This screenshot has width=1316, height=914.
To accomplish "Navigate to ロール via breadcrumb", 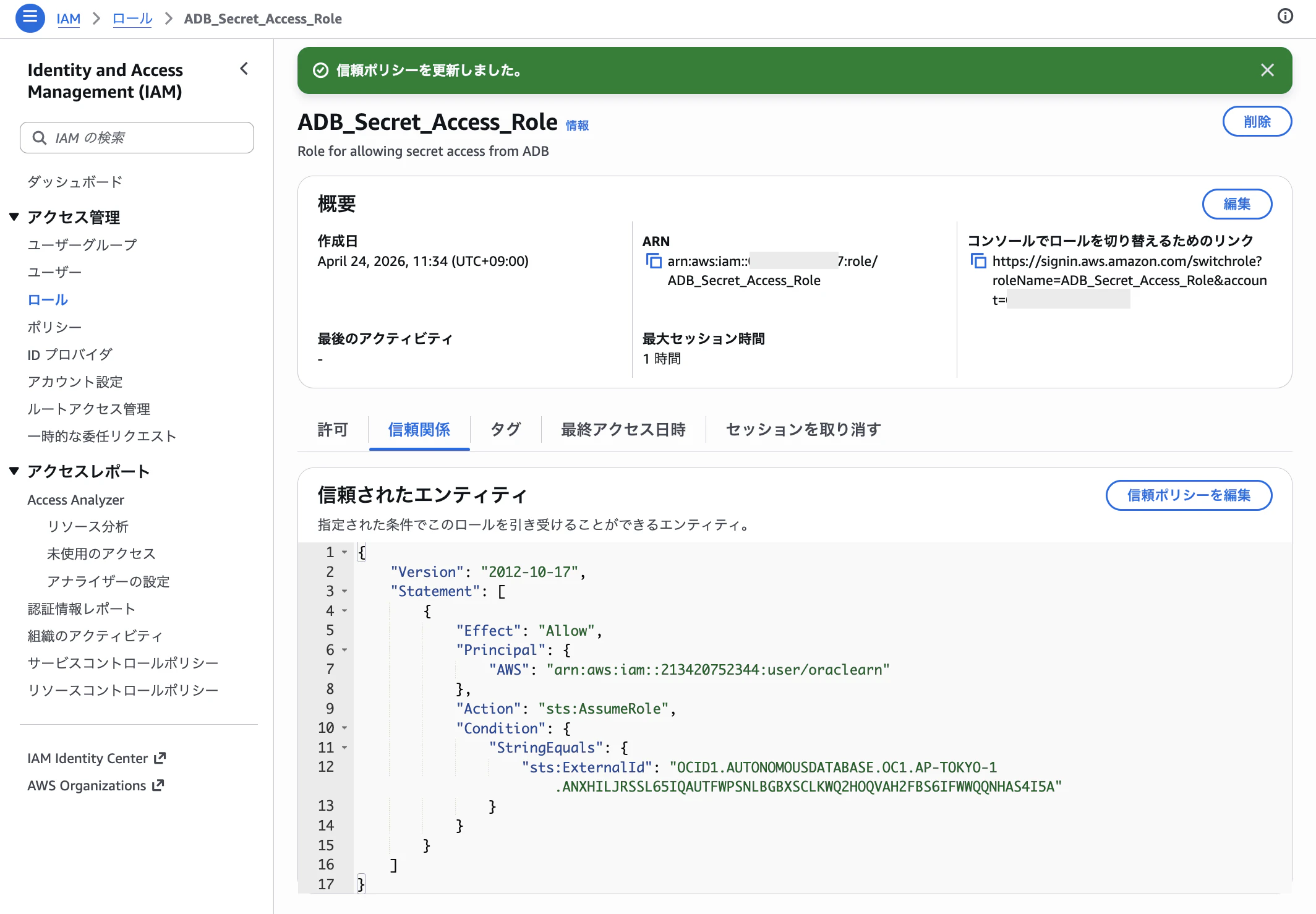I will 131,19.
